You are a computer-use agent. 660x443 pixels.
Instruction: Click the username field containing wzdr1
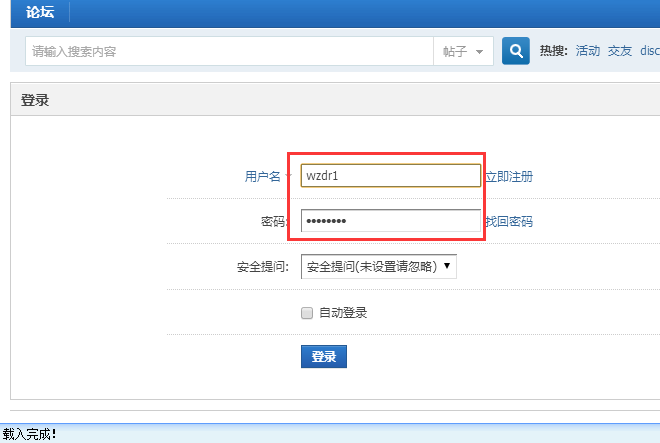click(390, 176)
